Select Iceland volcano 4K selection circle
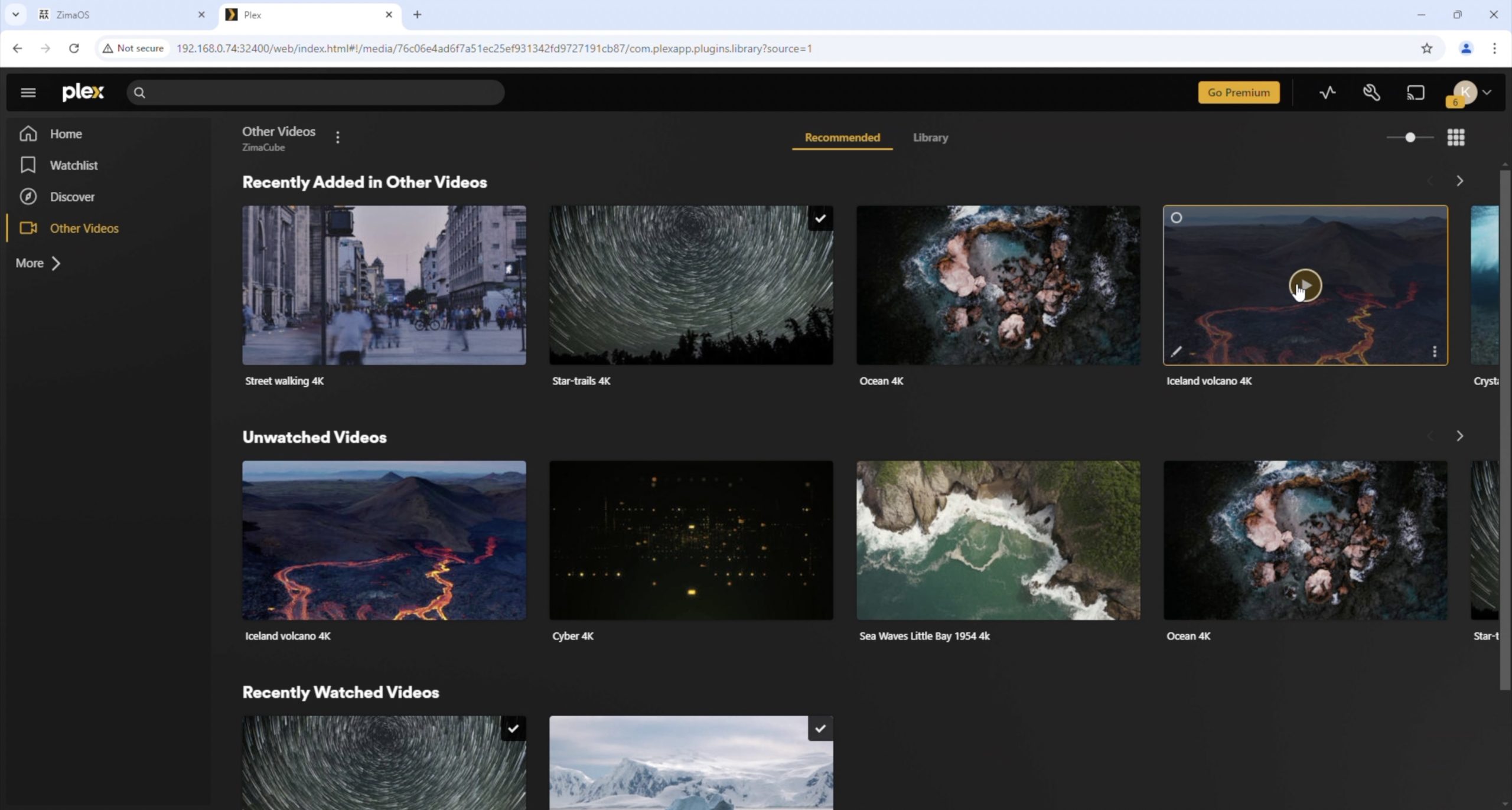The width and height of the screenshot is (1512, 810). click(x=1176, y=218)
